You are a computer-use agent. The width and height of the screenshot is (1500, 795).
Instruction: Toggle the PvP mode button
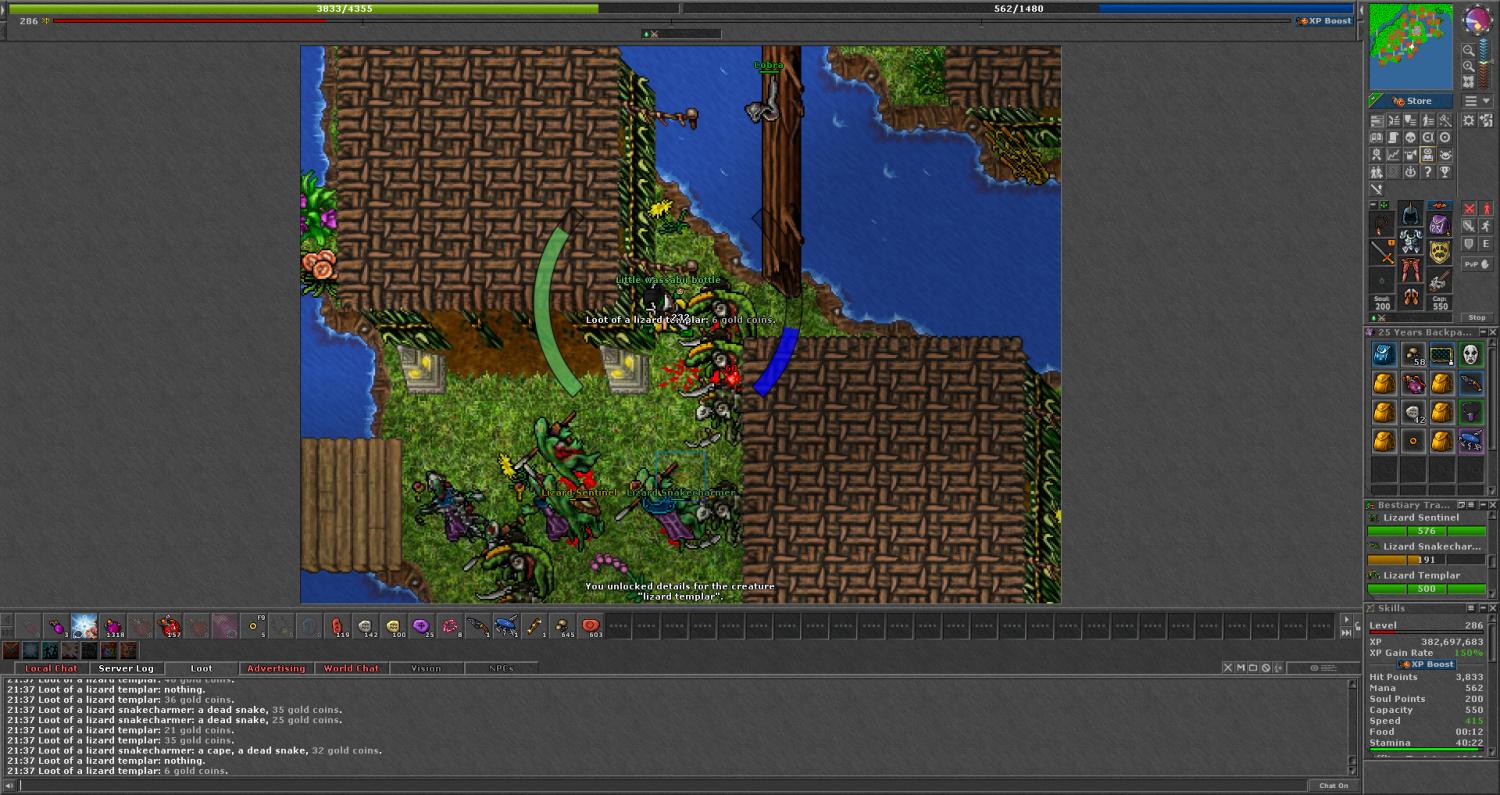click(x=1477, y=264)
